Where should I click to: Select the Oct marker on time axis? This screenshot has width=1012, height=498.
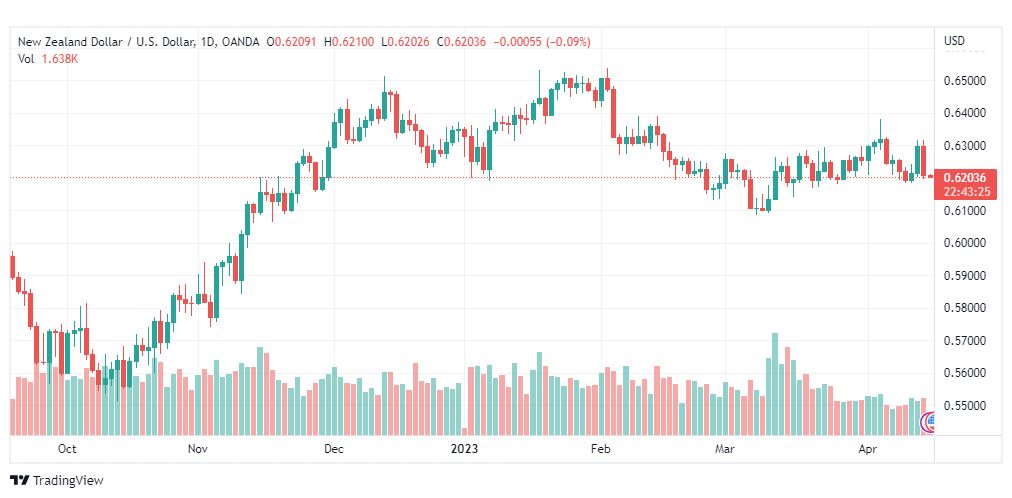click(66, 448)
